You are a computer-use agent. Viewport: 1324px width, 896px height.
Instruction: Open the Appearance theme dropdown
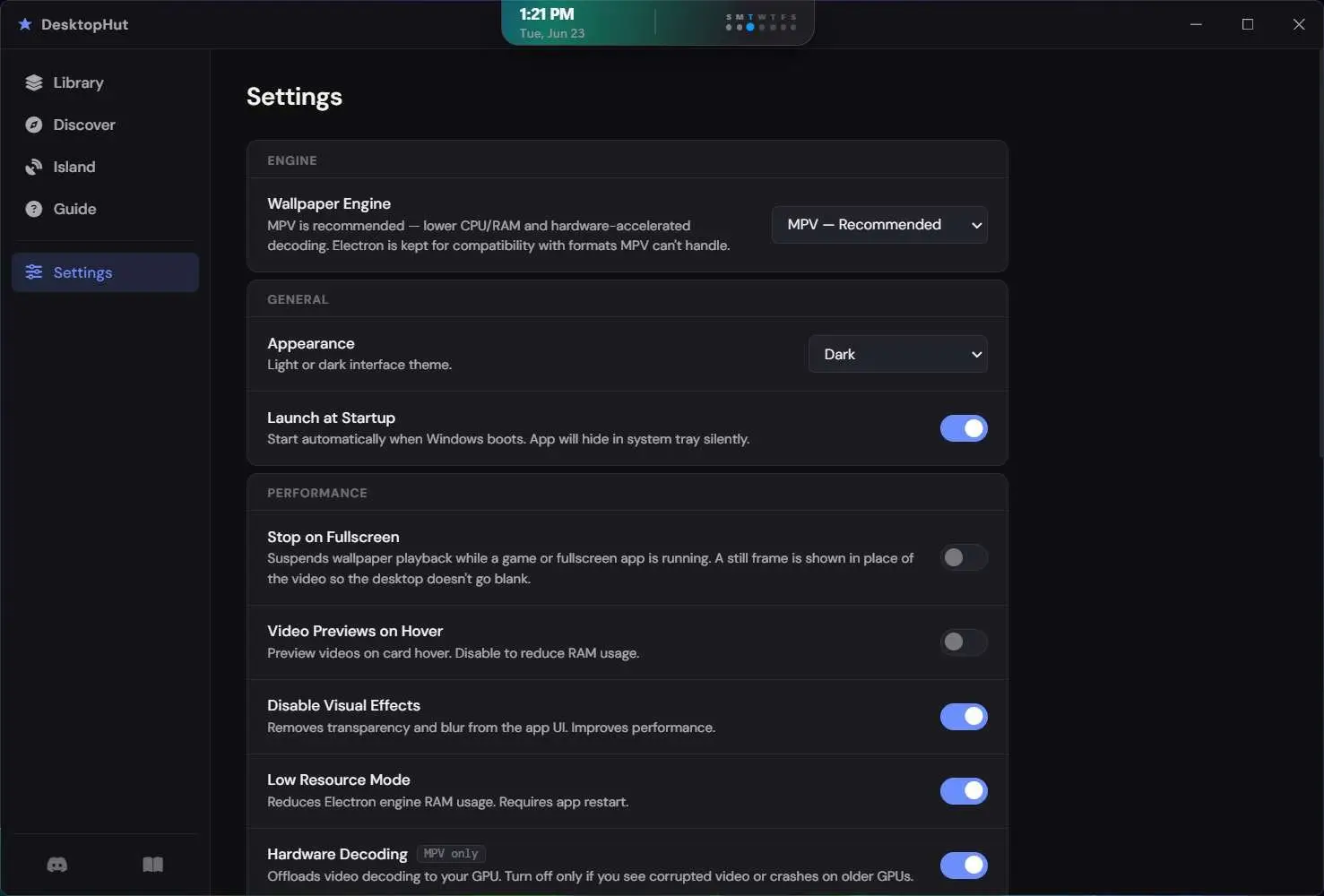[898, 354]
